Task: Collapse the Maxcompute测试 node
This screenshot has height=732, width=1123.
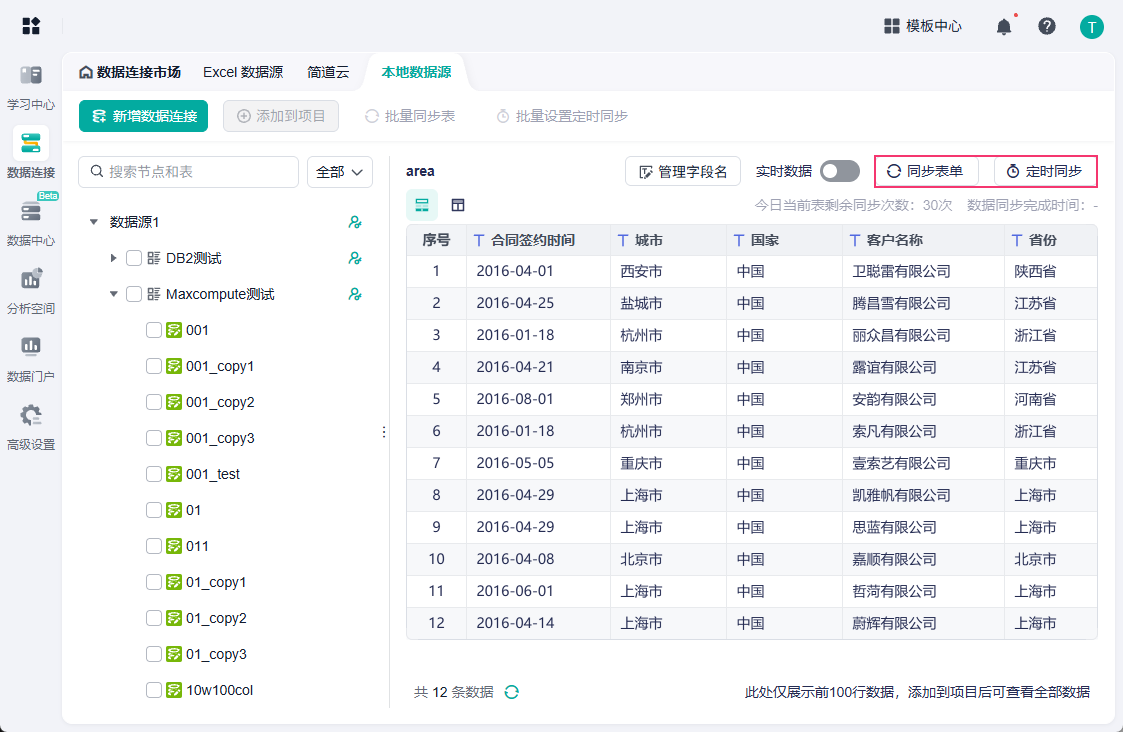Action: click(x=113, y=294)
